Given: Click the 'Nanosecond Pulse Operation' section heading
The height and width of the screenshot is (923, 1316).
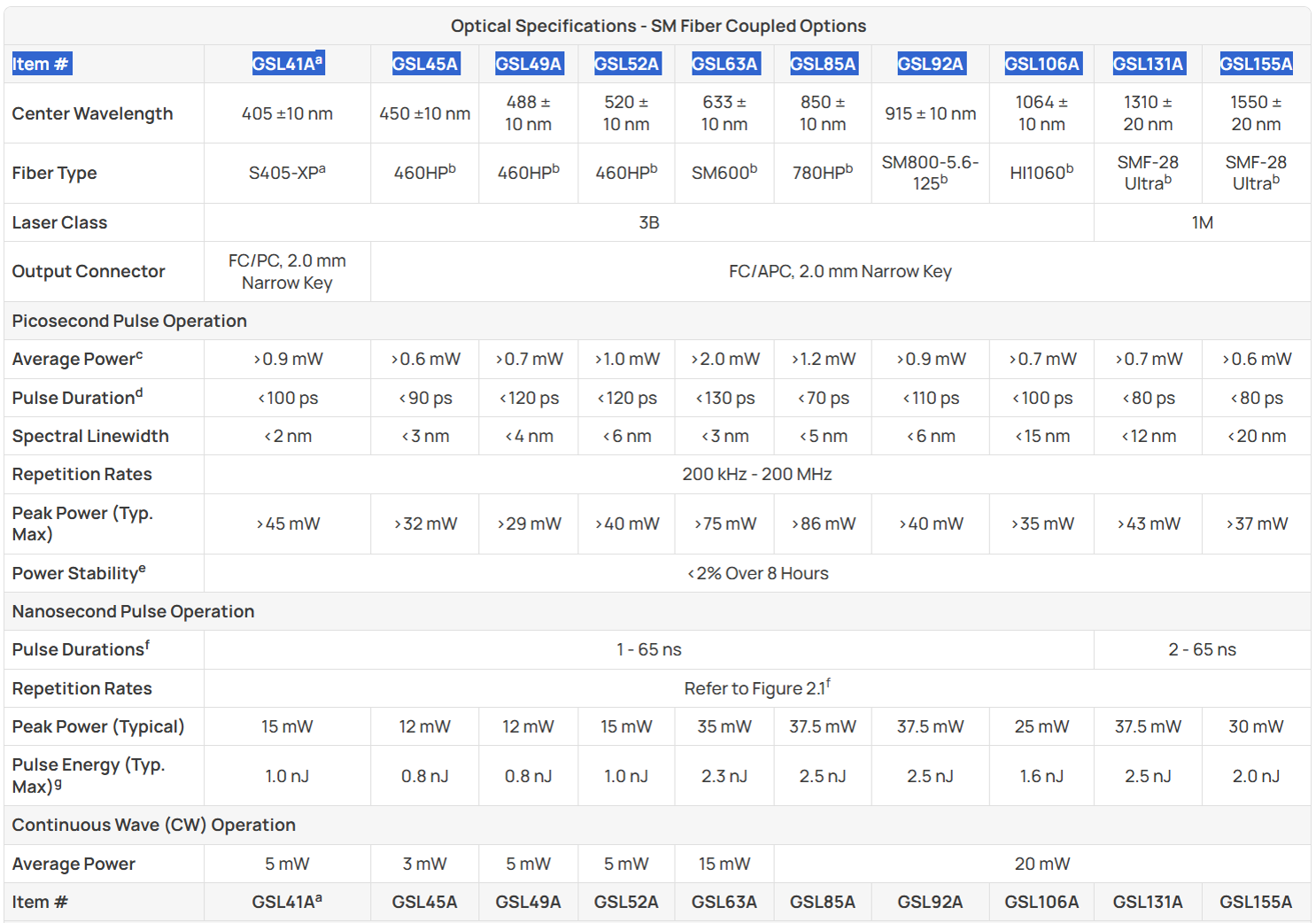Looking at the screenshot, I should tap(133, 611).
